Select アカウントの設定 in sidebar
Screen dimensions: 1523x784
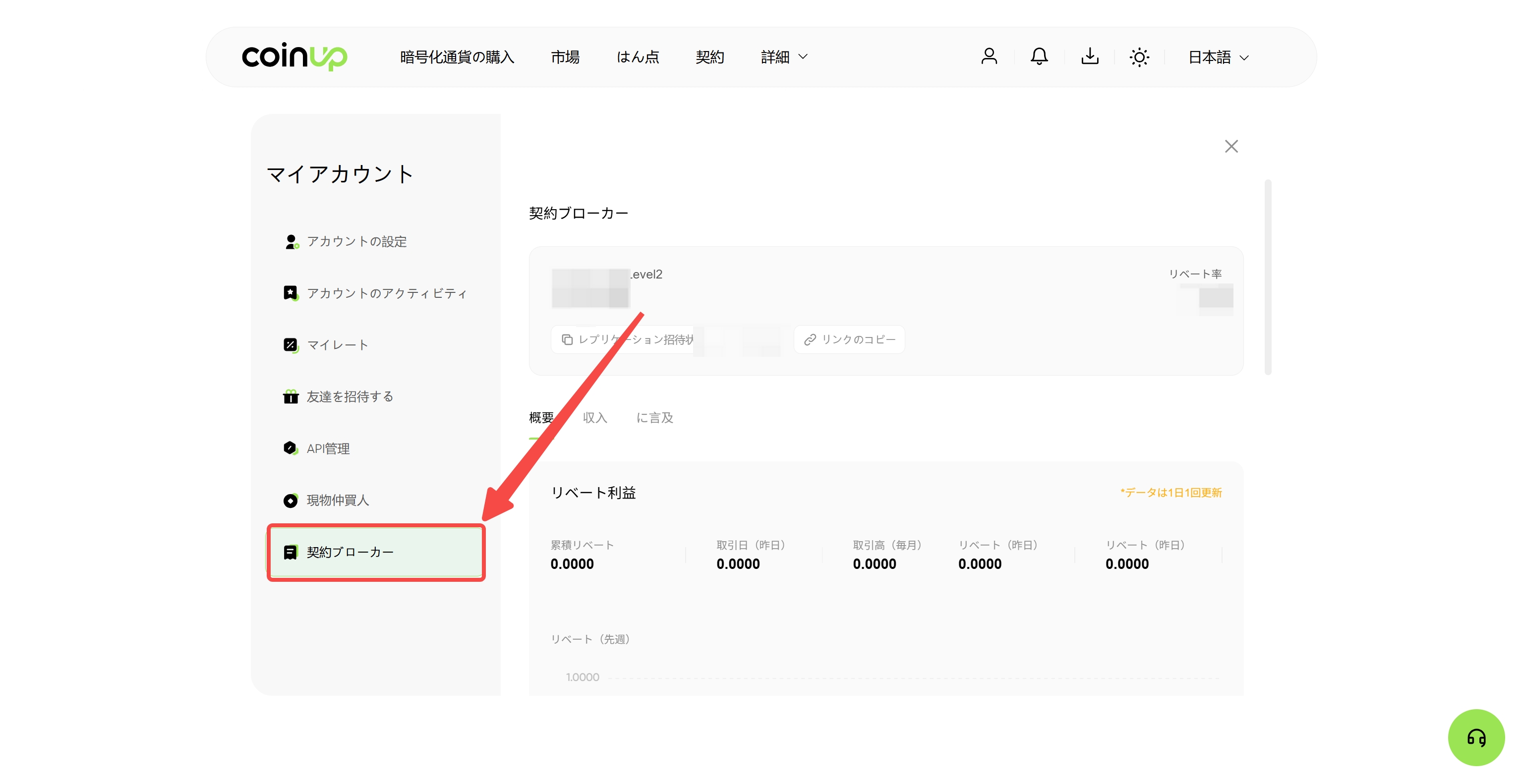coord(376,242)
